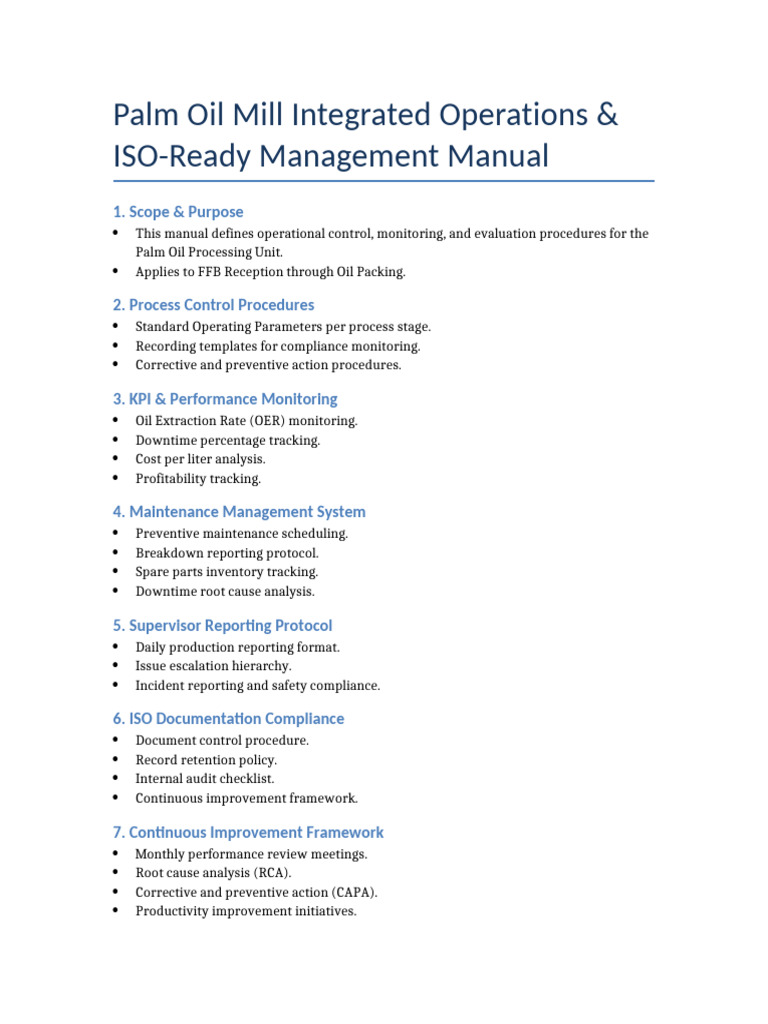The width and height of the screenshot is (768, 1024).
Task: Click 'Monthly performance review meetings.'
Action: coord(251,854)
